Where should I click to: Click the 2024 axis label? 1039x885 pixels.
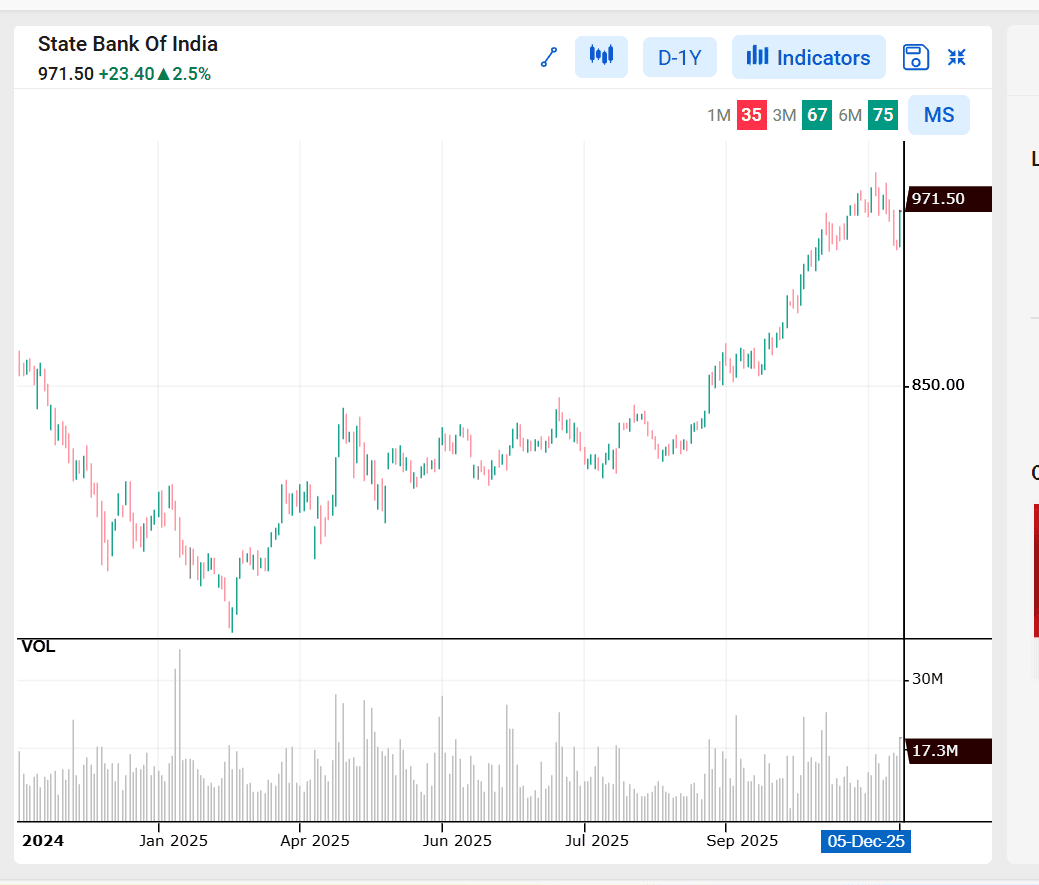(43, 841)
